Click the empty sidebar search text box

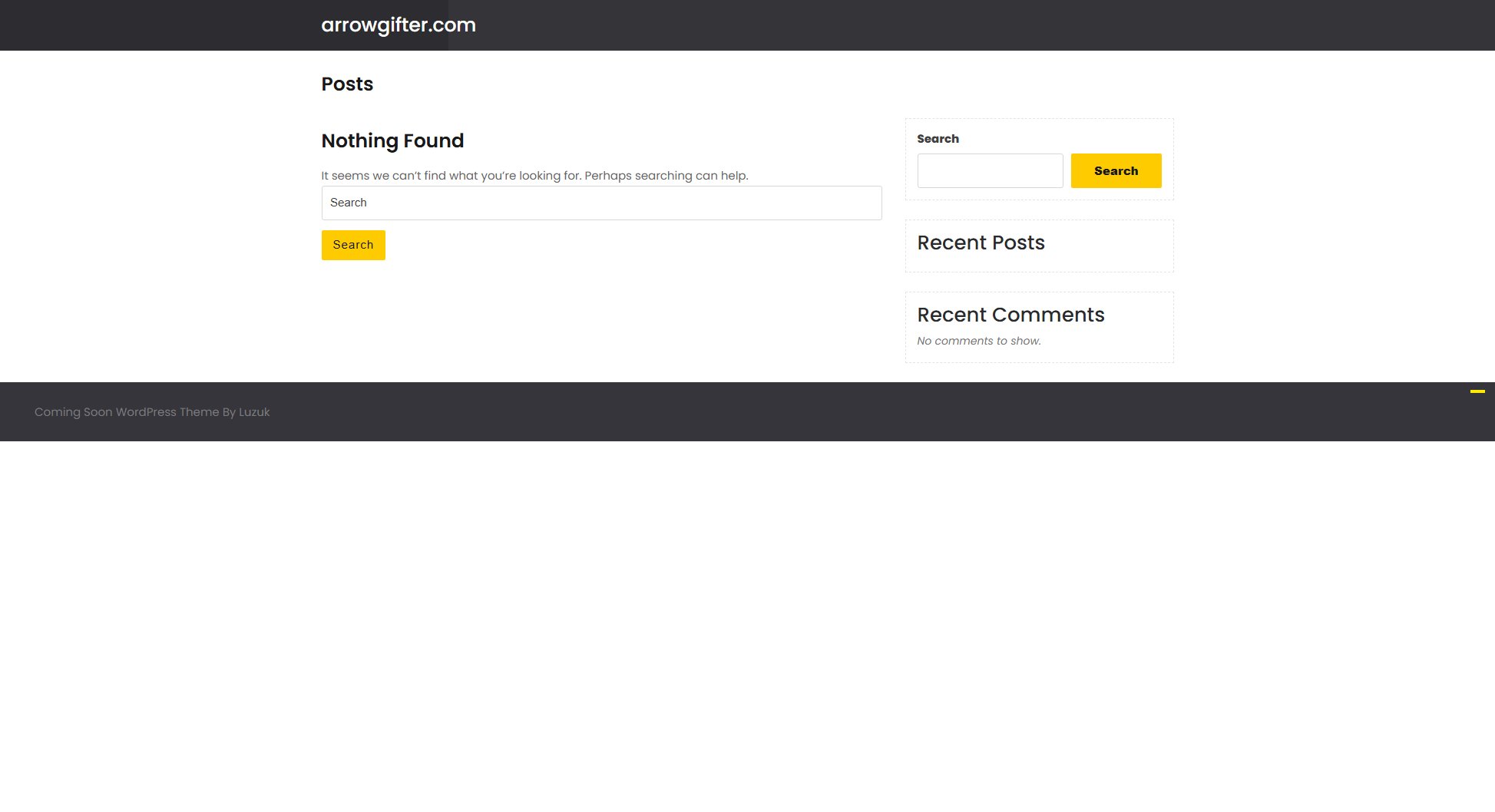pyautogui.click(x=990, y=170)
